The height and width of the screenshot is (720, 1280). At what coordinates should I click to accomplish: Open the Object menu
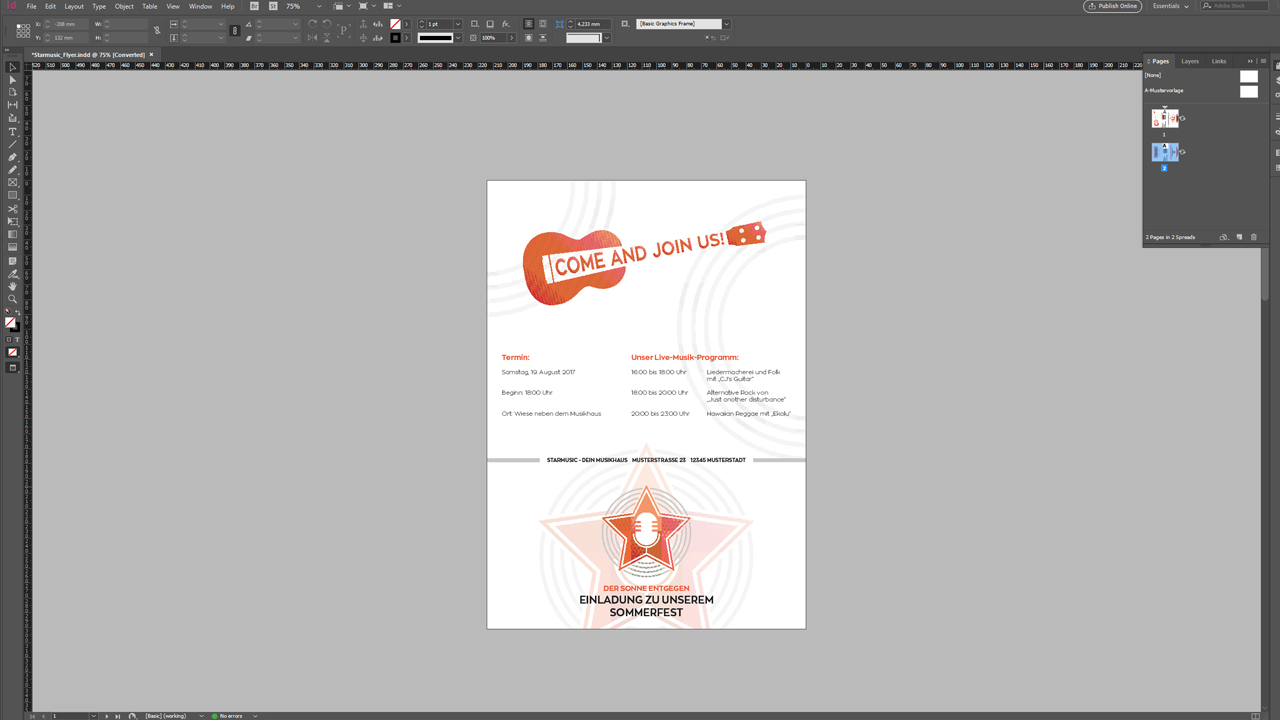124,6
